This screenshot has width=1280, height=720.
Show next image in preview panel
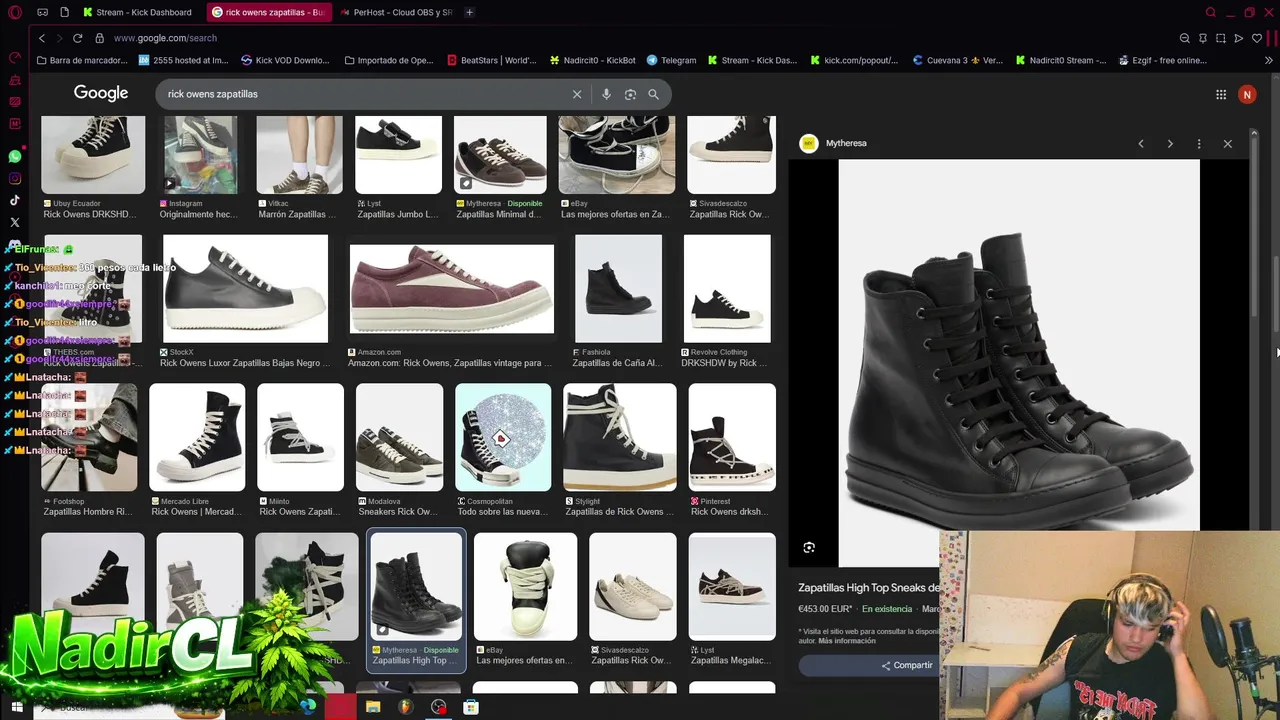[1170, 144]
